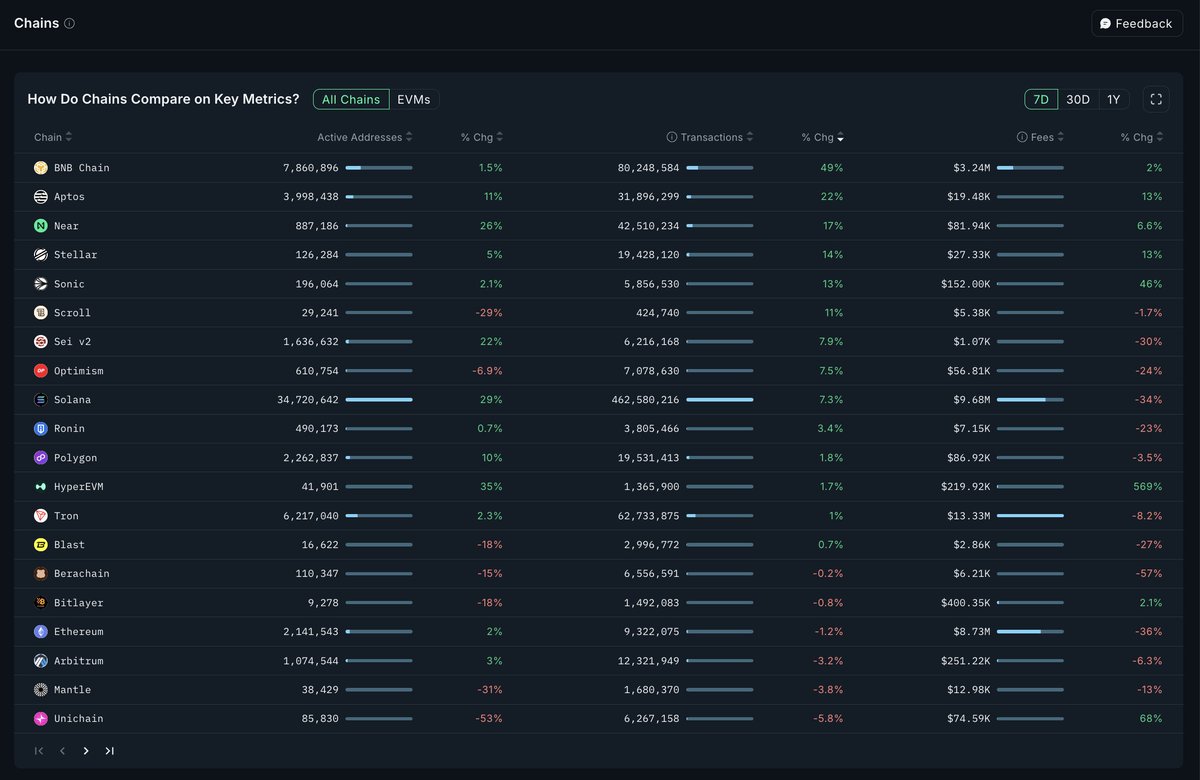The width and height of the screenshot is (1200, 780).
Task: Open the Feedback dialog
Action: [1137, 23]
